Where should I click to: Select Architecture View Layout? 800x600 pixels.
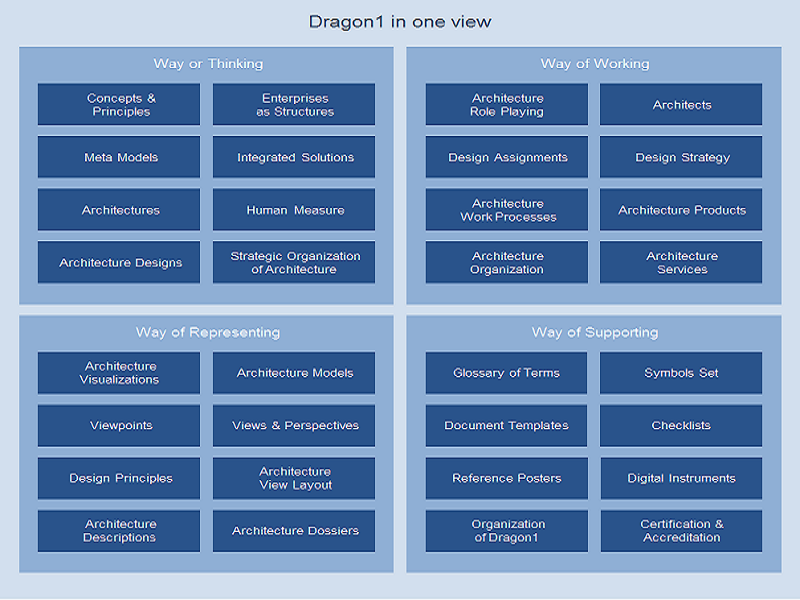[294, 478]
